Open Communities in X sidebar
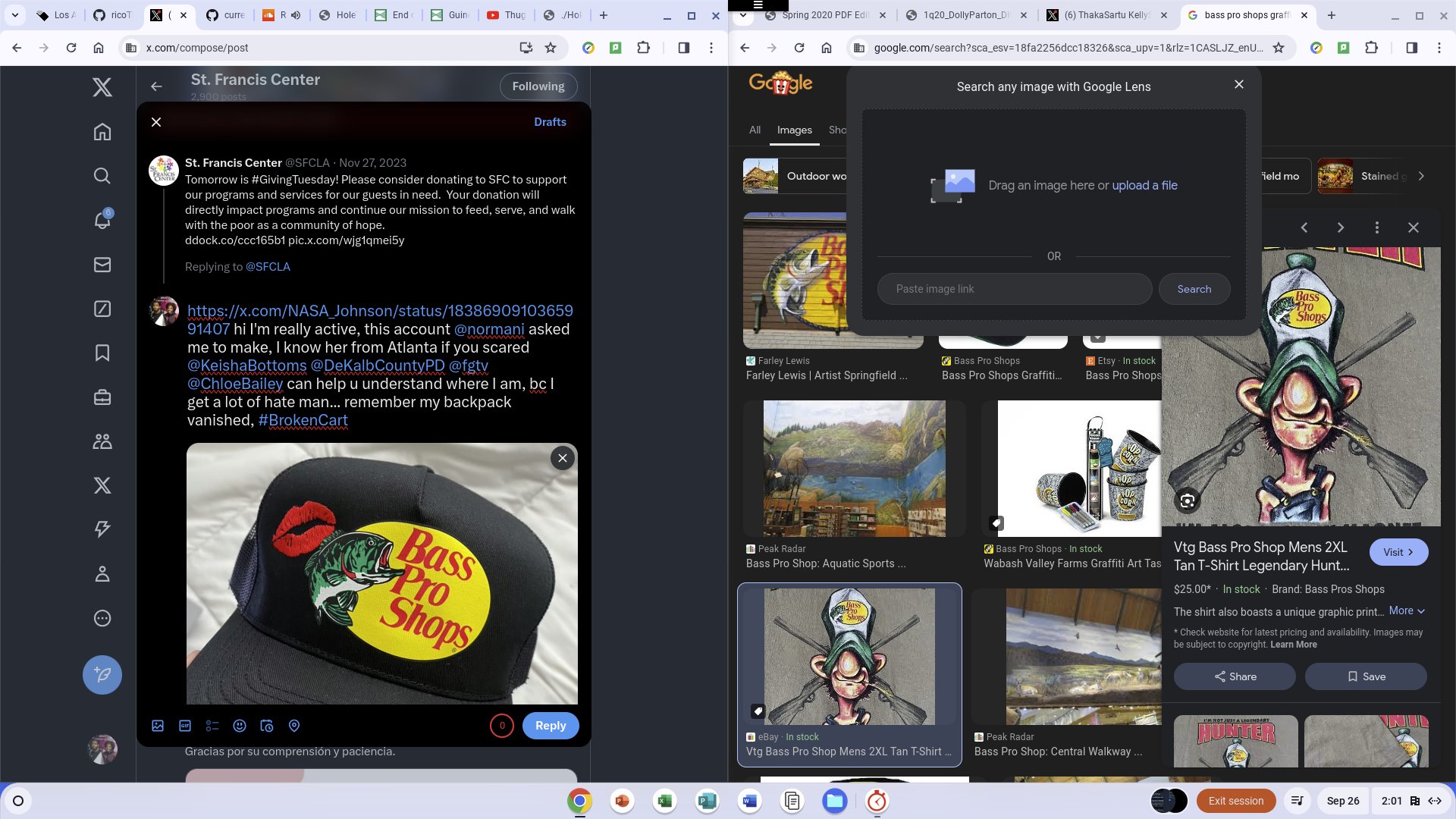The width and height of the screenshot is (1456, 819). point(102,441)
